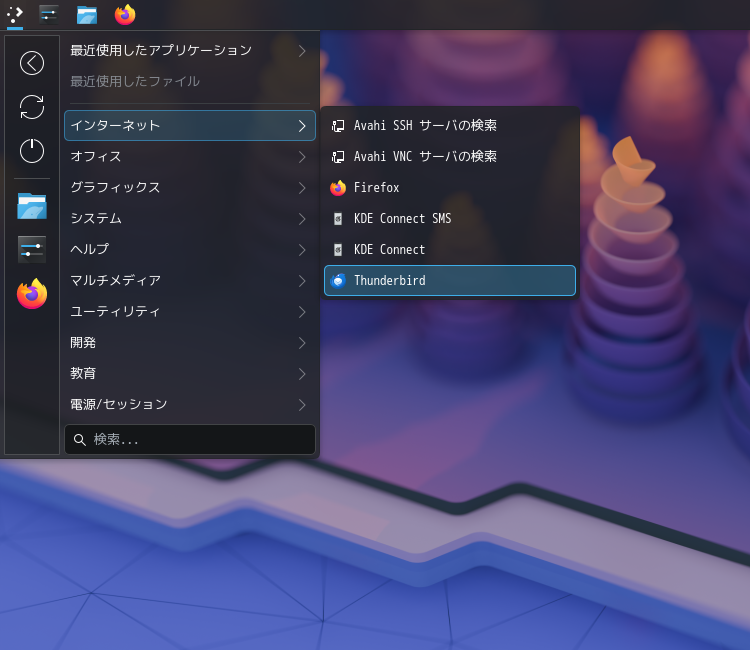This screenshot has height=650, width=750.
Task: Open Dolphin file manager from sidebar favorites
Action: coord(32,206)
